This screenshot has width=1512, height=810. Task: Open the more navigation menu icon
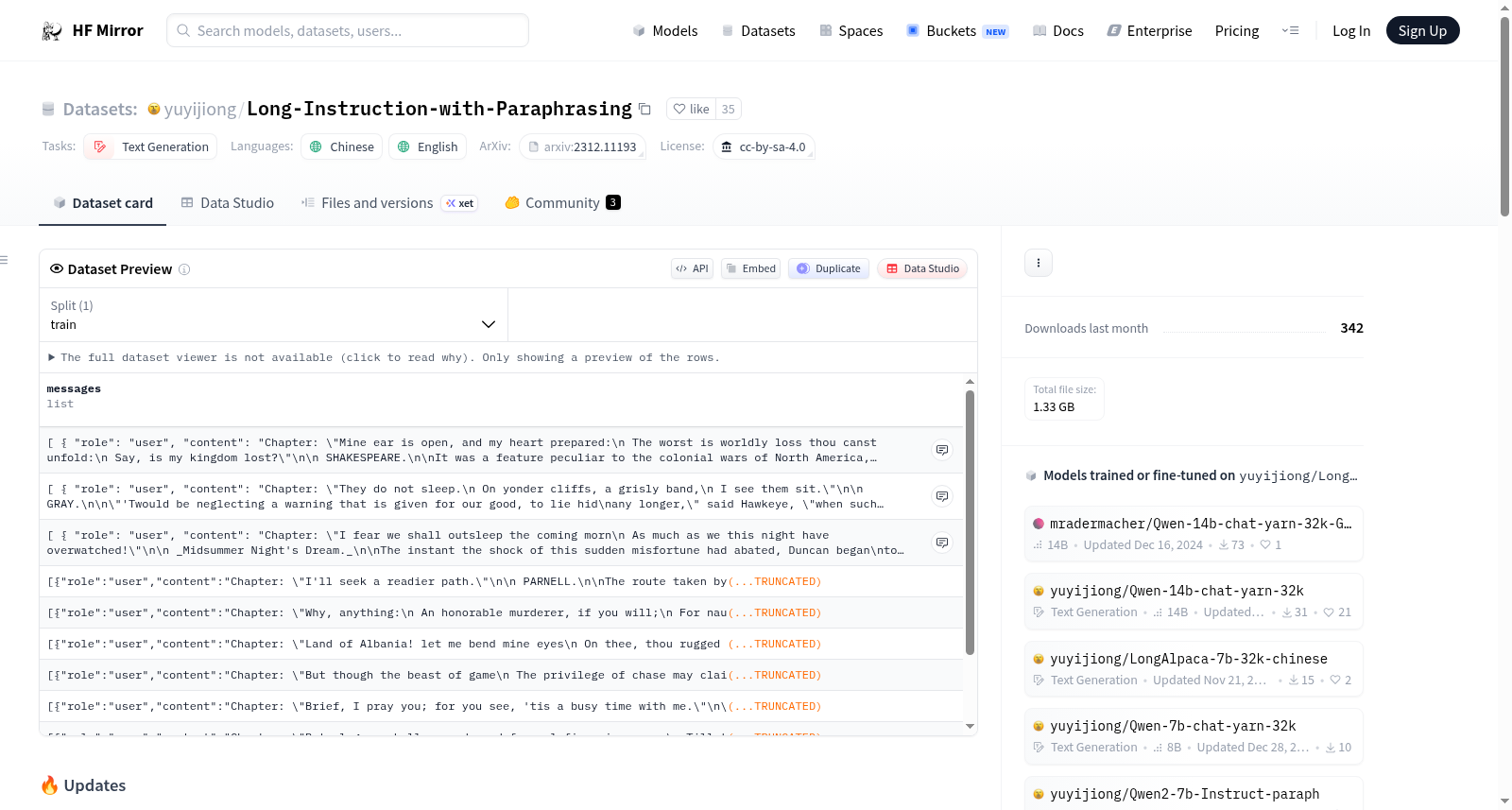tap(1290, 31)
